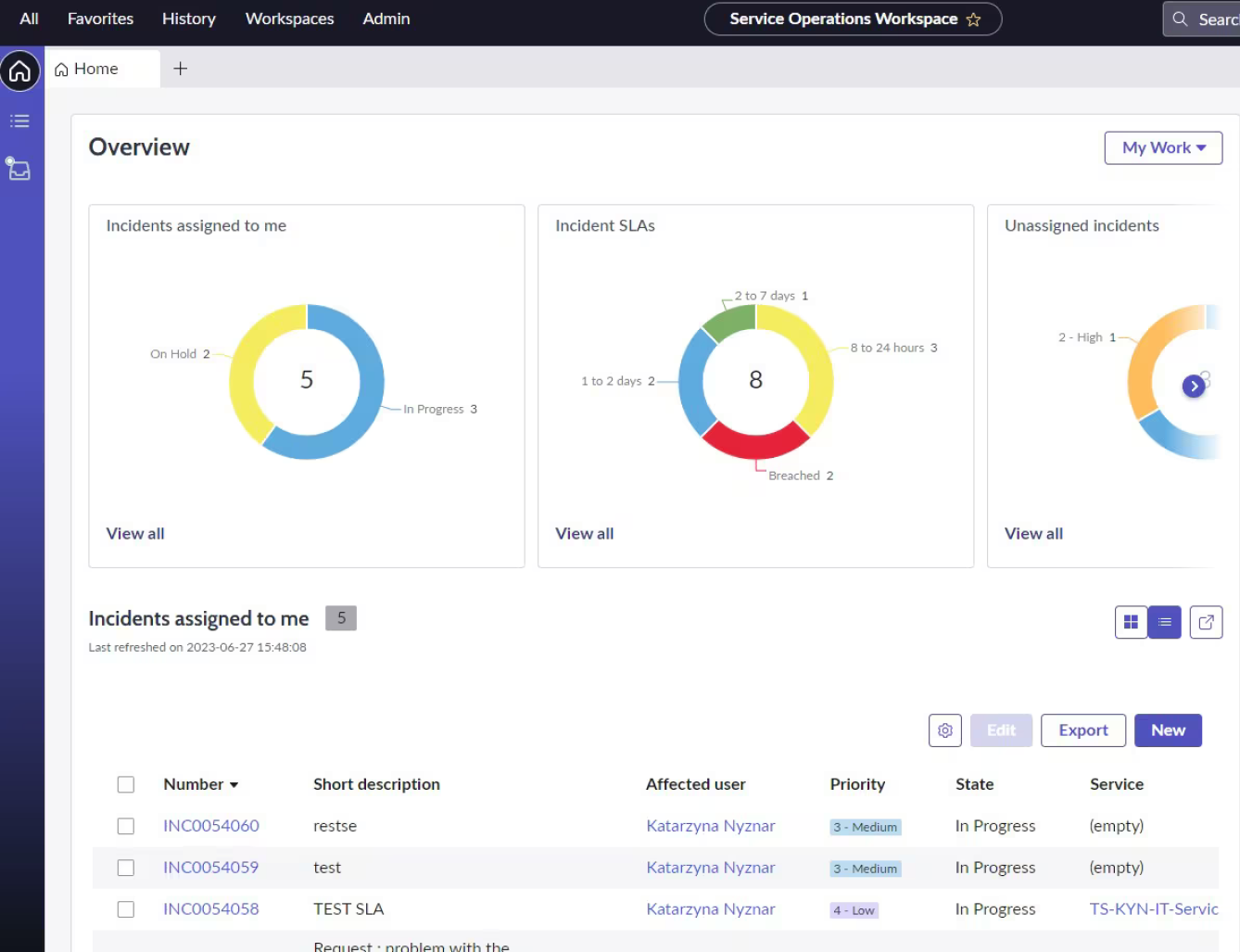Open the Favorites menu

coord(100,19)
